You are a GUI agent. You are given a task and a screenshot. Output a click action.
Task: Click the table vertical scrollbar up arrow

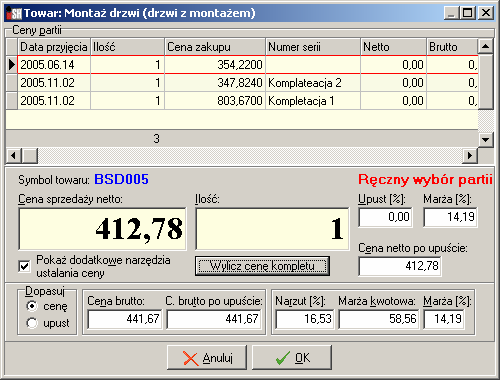click(485, 46)
